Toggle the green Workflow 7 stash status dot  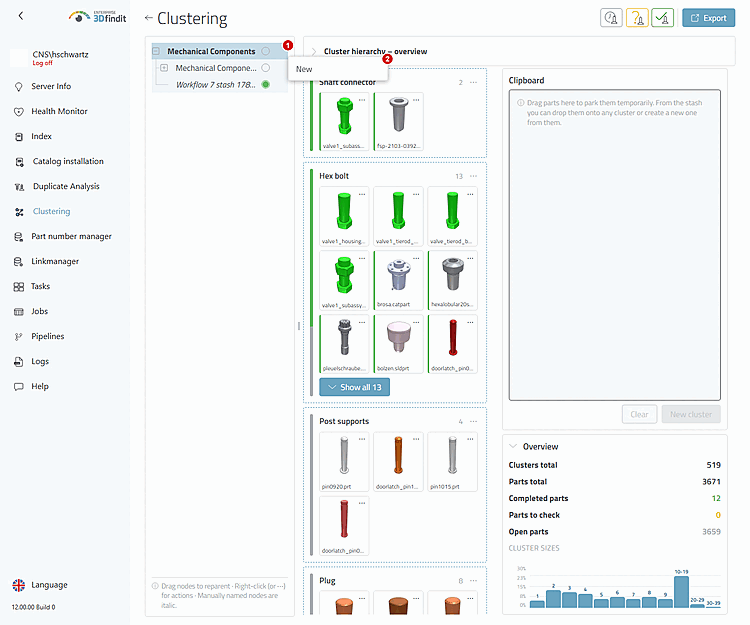click(x=265, y=85)
